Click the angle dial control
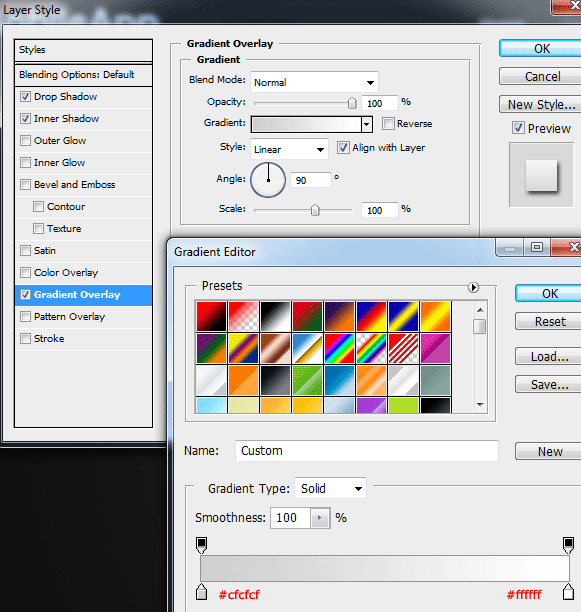Image resolution: width=581 pixels, height=612 pixels. pyautogui.click(x=268, y=180)
